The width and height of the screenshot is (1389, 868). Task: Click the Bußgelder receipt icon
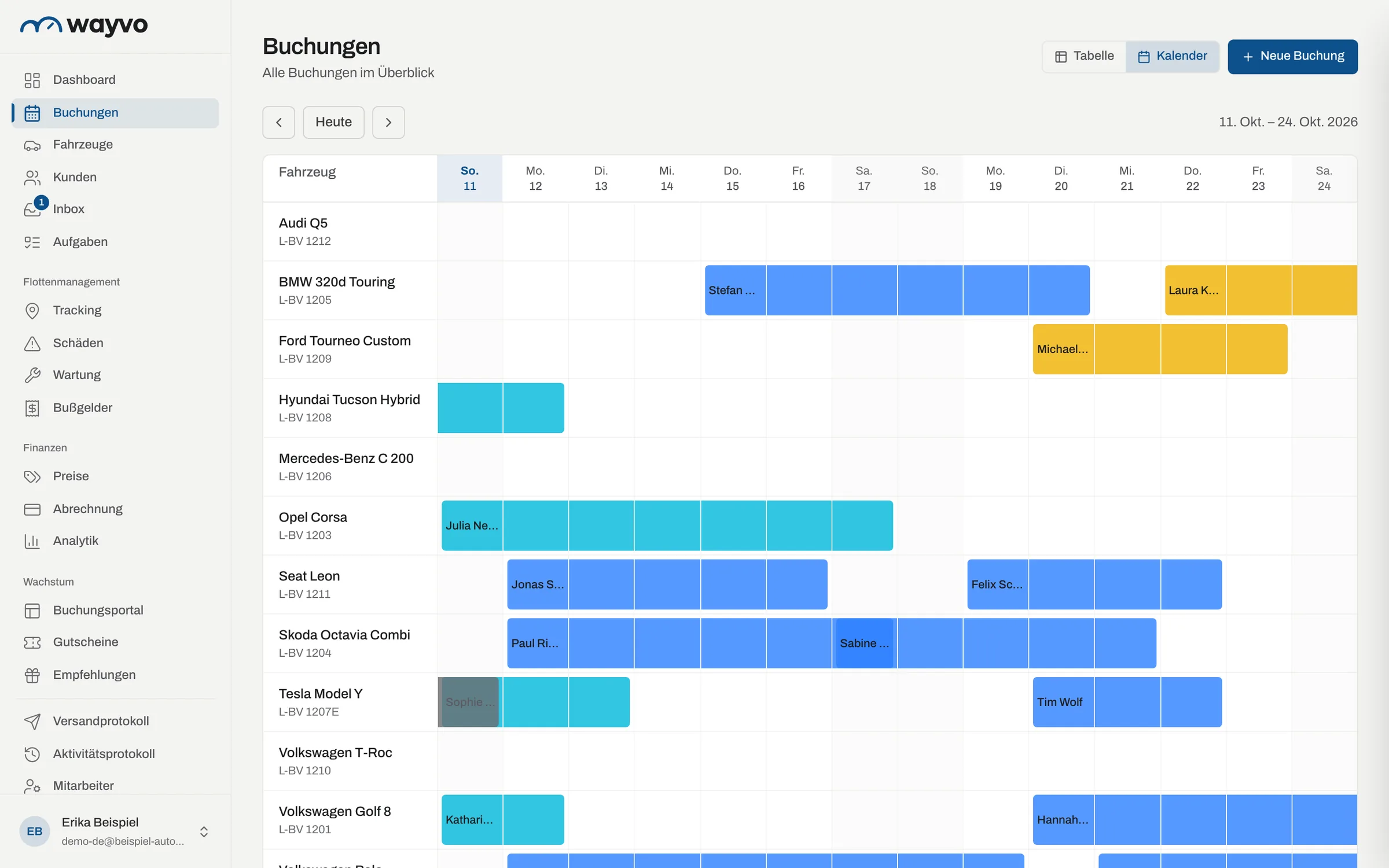click(x=32, y=408)
